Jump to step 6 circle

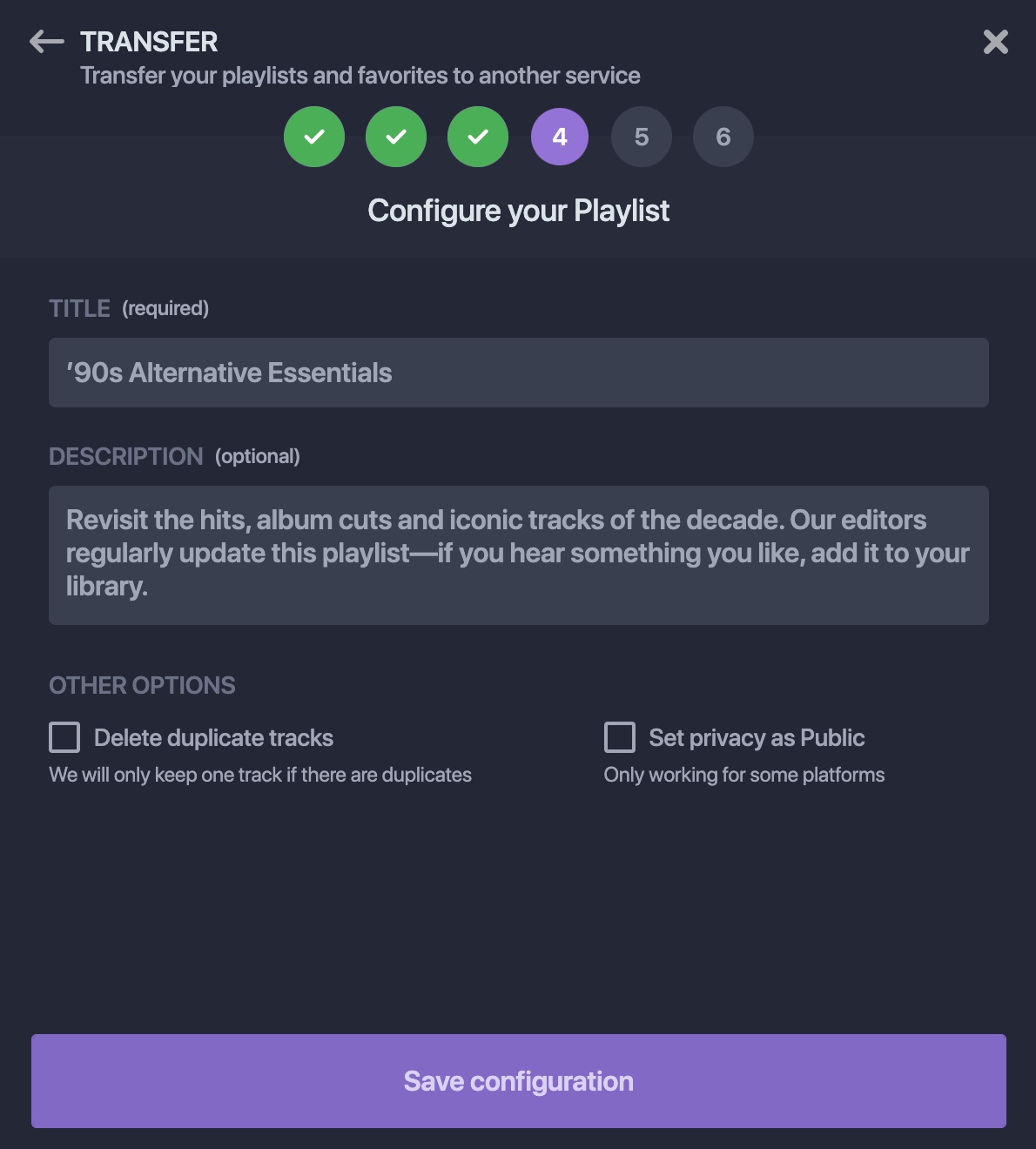click(723, 137)
